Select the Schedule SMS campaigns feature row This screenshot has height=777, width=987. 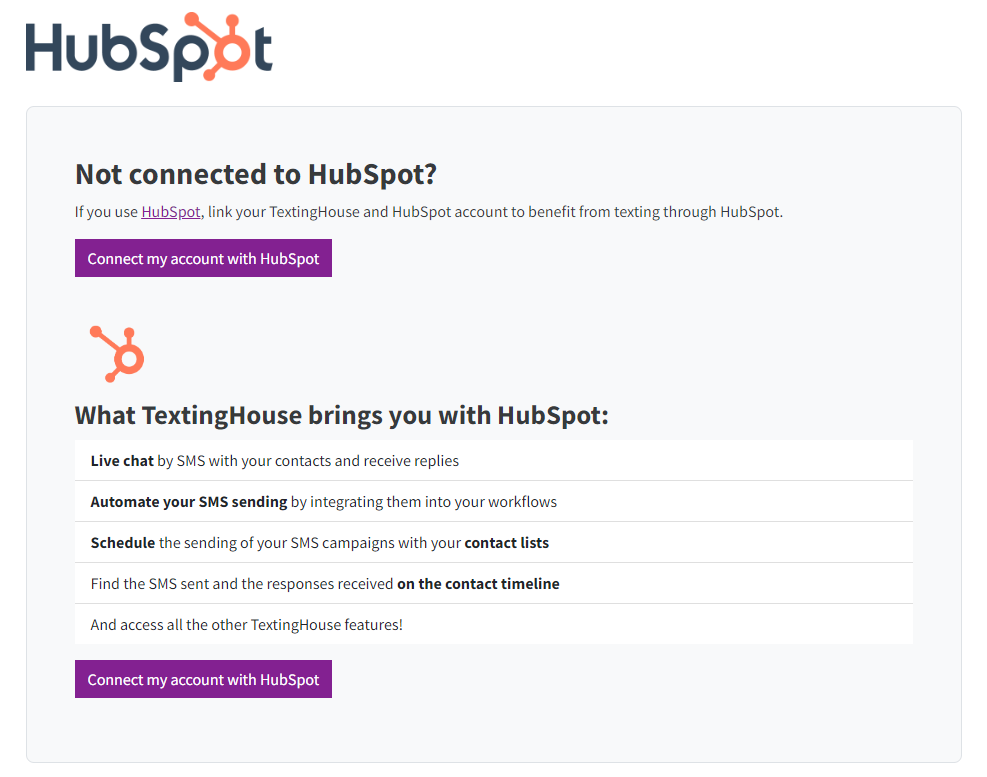point(494,543)
